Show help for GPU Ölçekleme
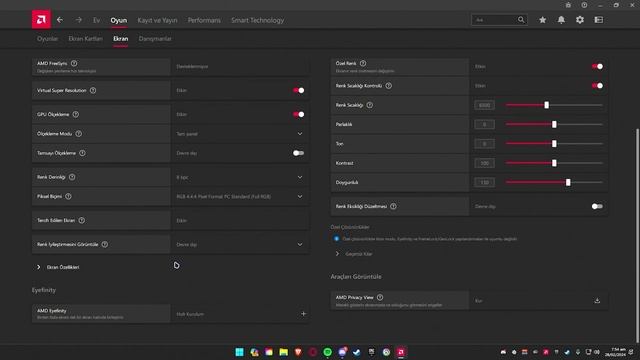Image resolution: width=640 pixels, height=360 pixels. (x=76, y=114)
